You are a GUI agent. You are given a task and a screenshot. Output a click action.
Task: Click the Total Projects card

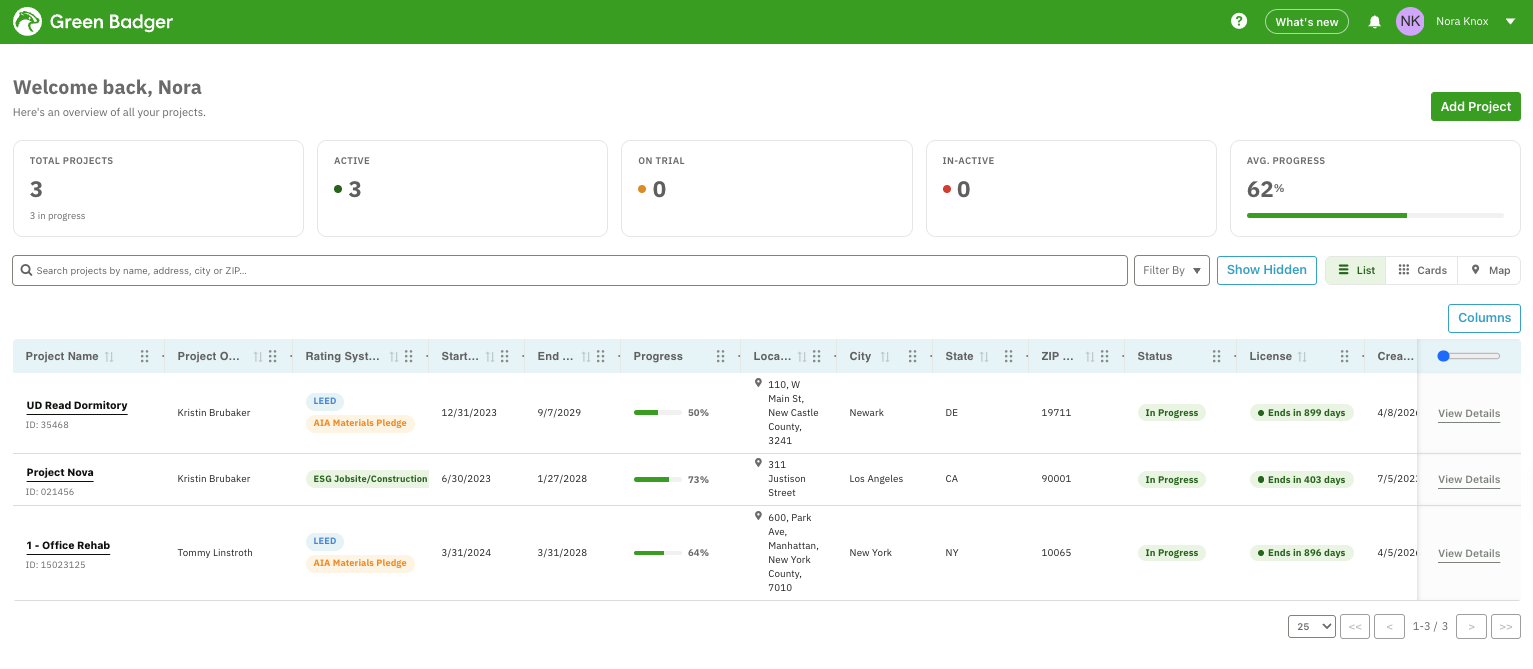[x=158, y=188]
